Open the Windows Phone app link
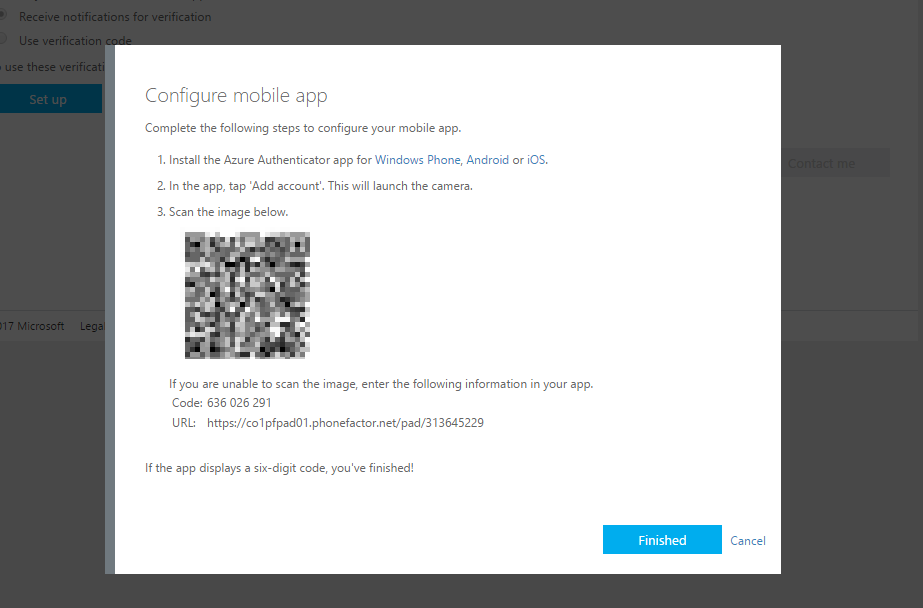Screen dimensions: 923x608 tap(417, 160)
